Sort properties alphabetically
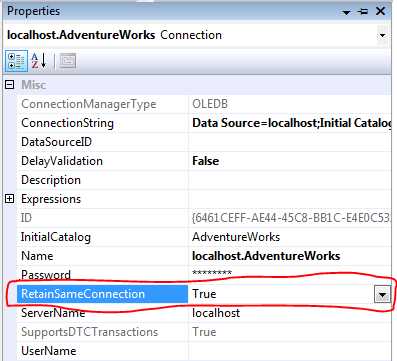 39,61
